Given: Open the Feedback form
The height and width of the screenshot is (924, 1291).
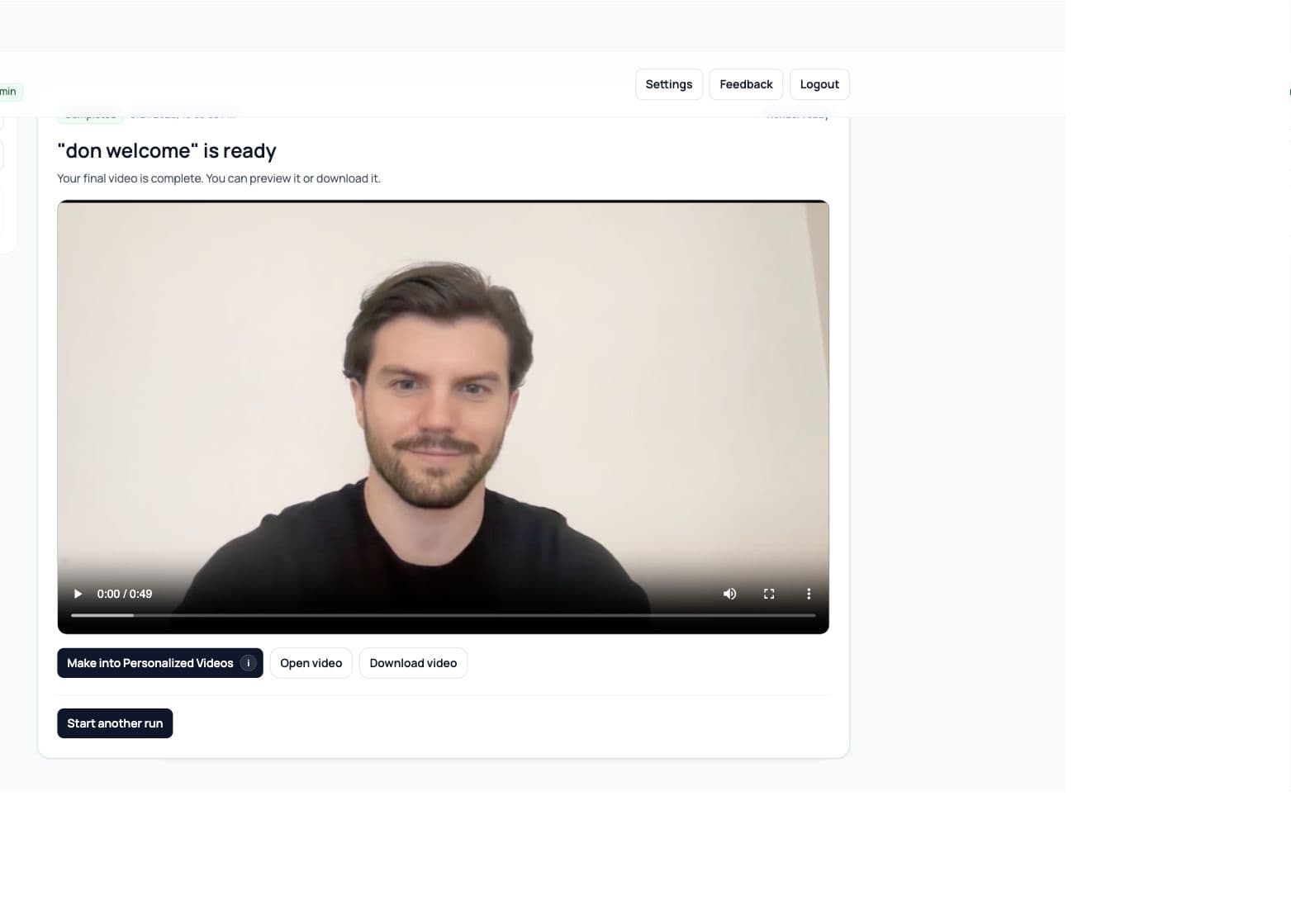Looking at the screenshot, I should 746,84.
